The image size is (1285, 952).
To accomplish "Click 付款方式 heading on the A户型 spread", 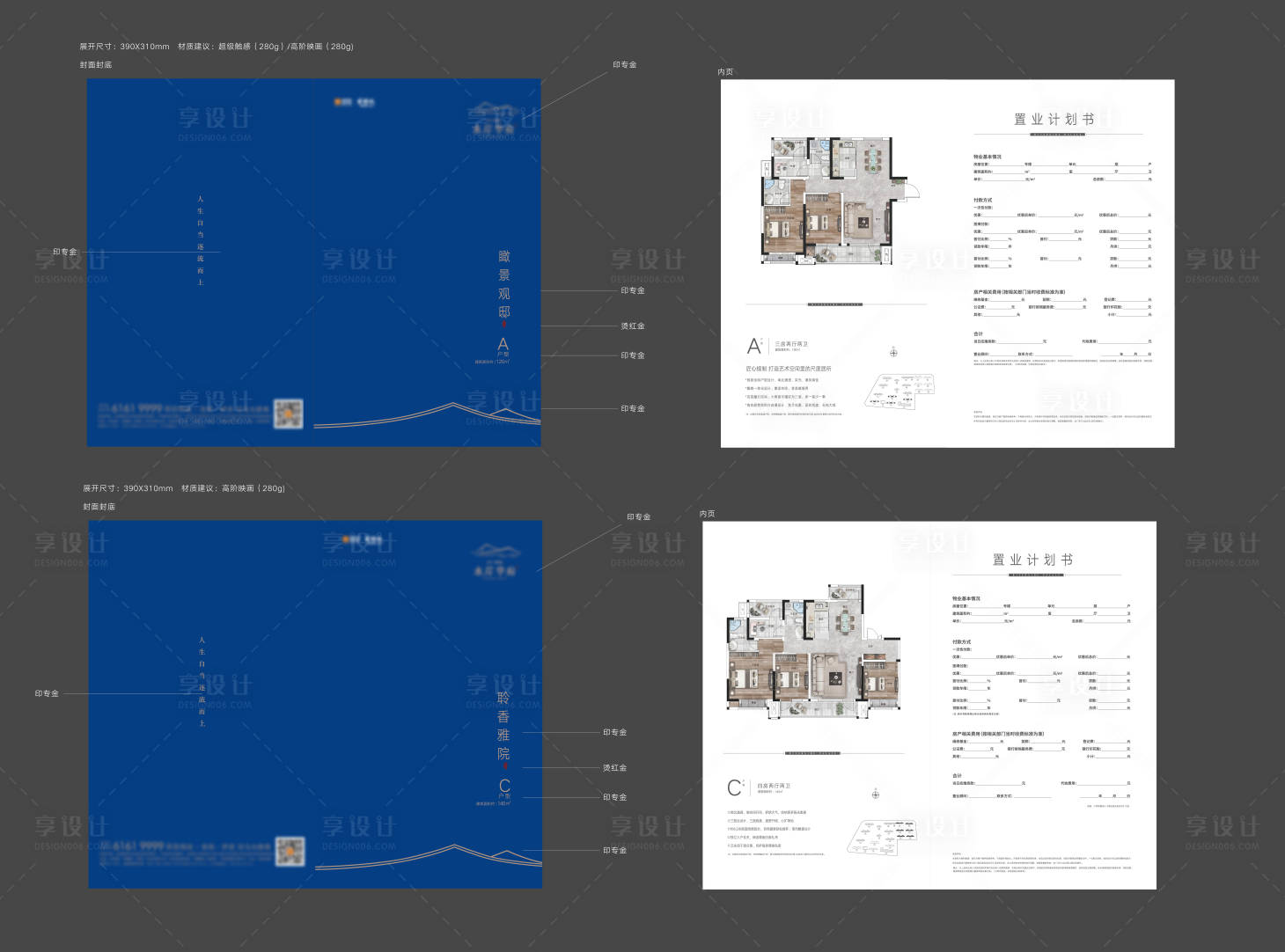I will (x=982, y=200).
